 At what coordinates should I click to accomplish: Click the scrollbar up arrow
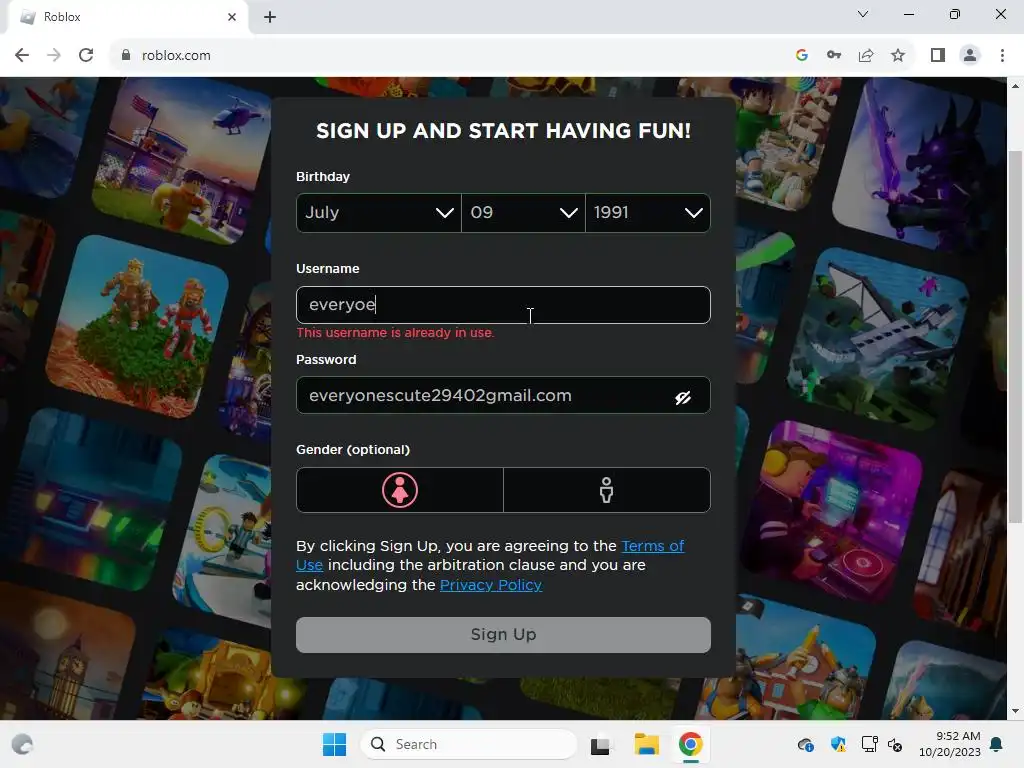tap(1015, 86)
